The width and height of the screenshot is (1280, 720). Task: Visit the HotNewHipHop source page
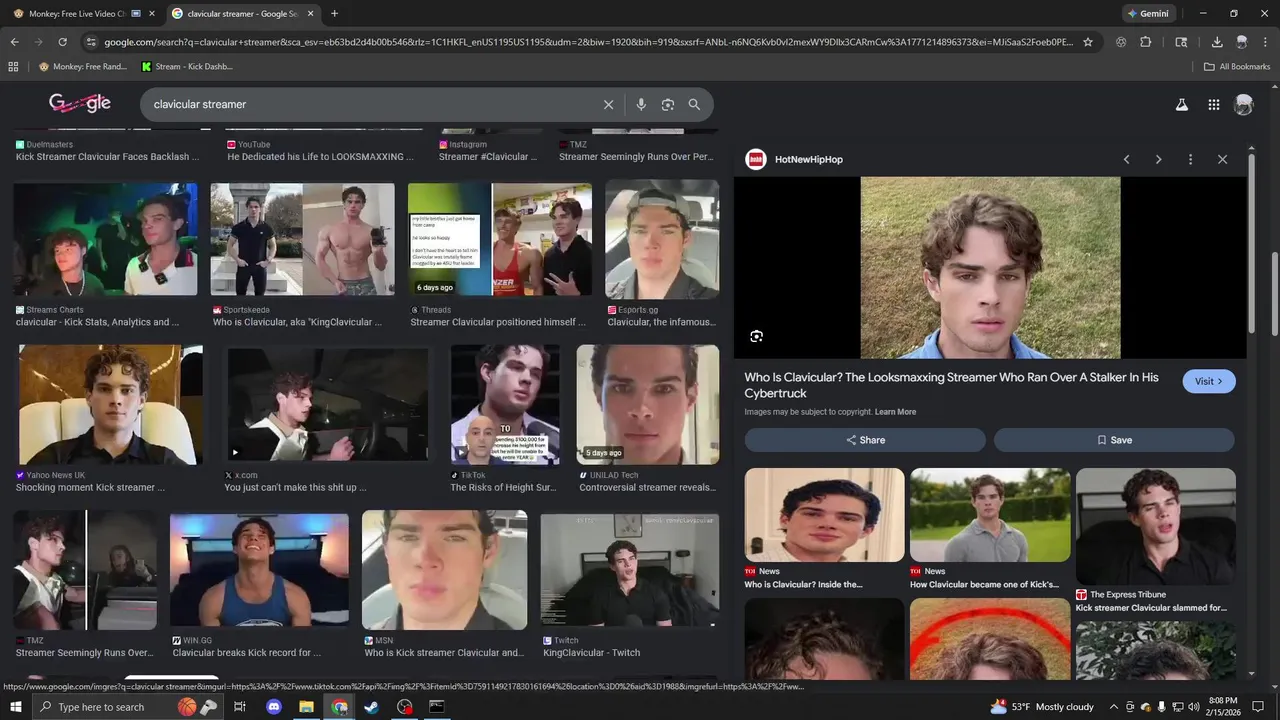(x=1209, y=381)
